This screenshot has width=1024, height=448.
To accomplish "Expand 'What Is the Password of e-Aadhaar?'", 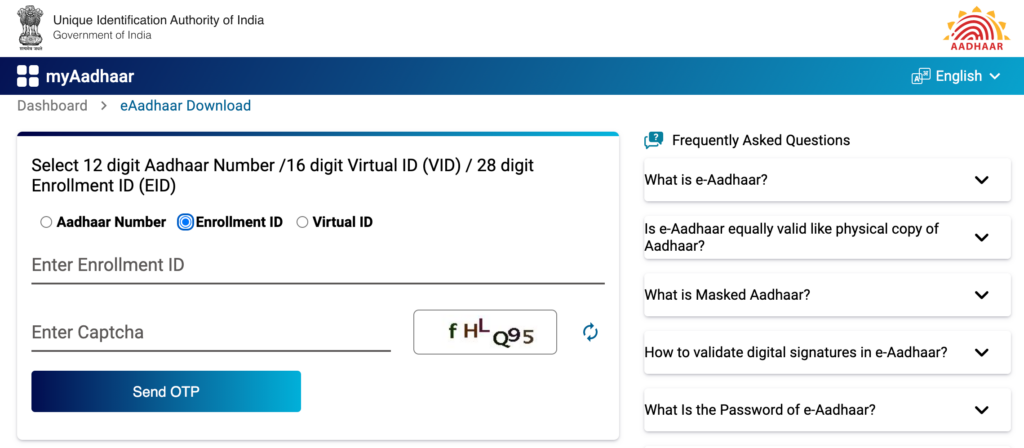I will click(981, 410).
